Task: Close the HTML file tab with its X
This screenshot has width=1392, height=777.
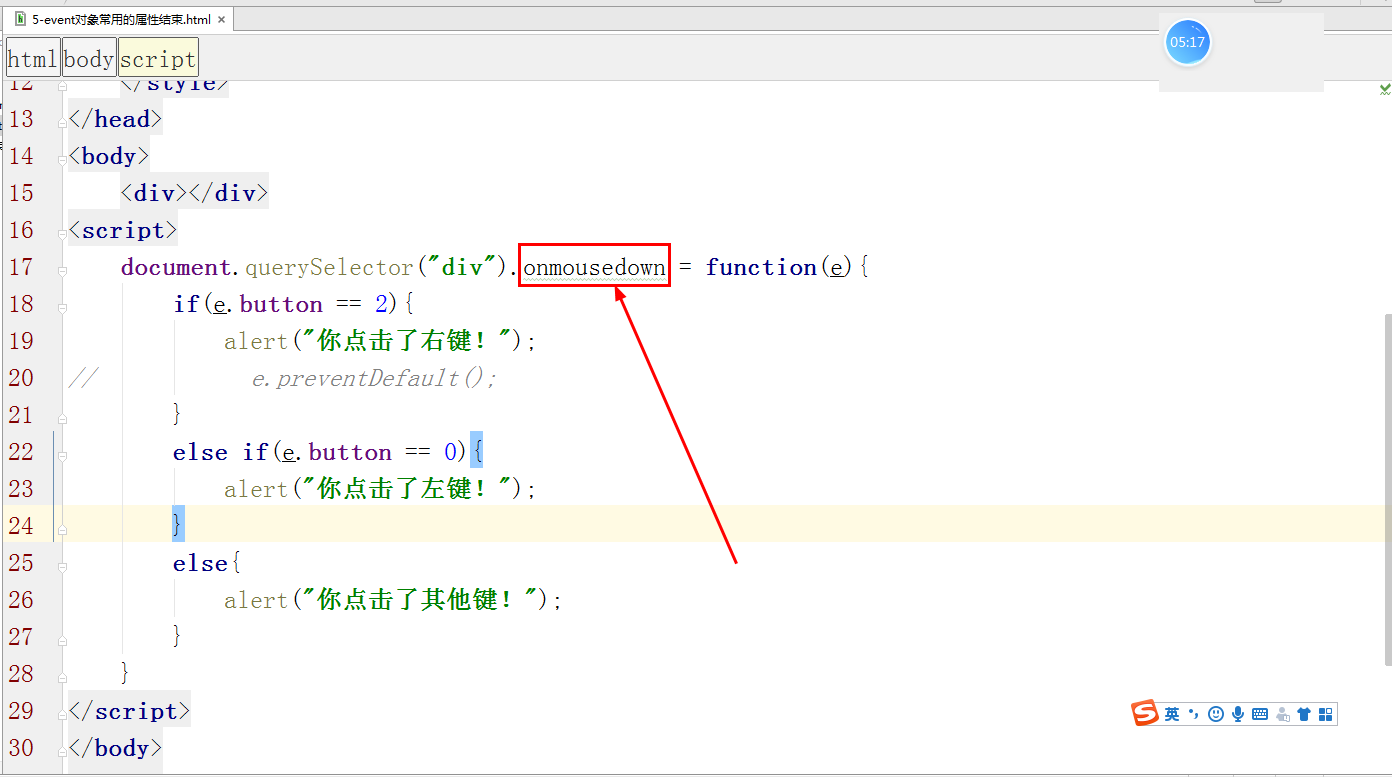Action: click(222, 18)
